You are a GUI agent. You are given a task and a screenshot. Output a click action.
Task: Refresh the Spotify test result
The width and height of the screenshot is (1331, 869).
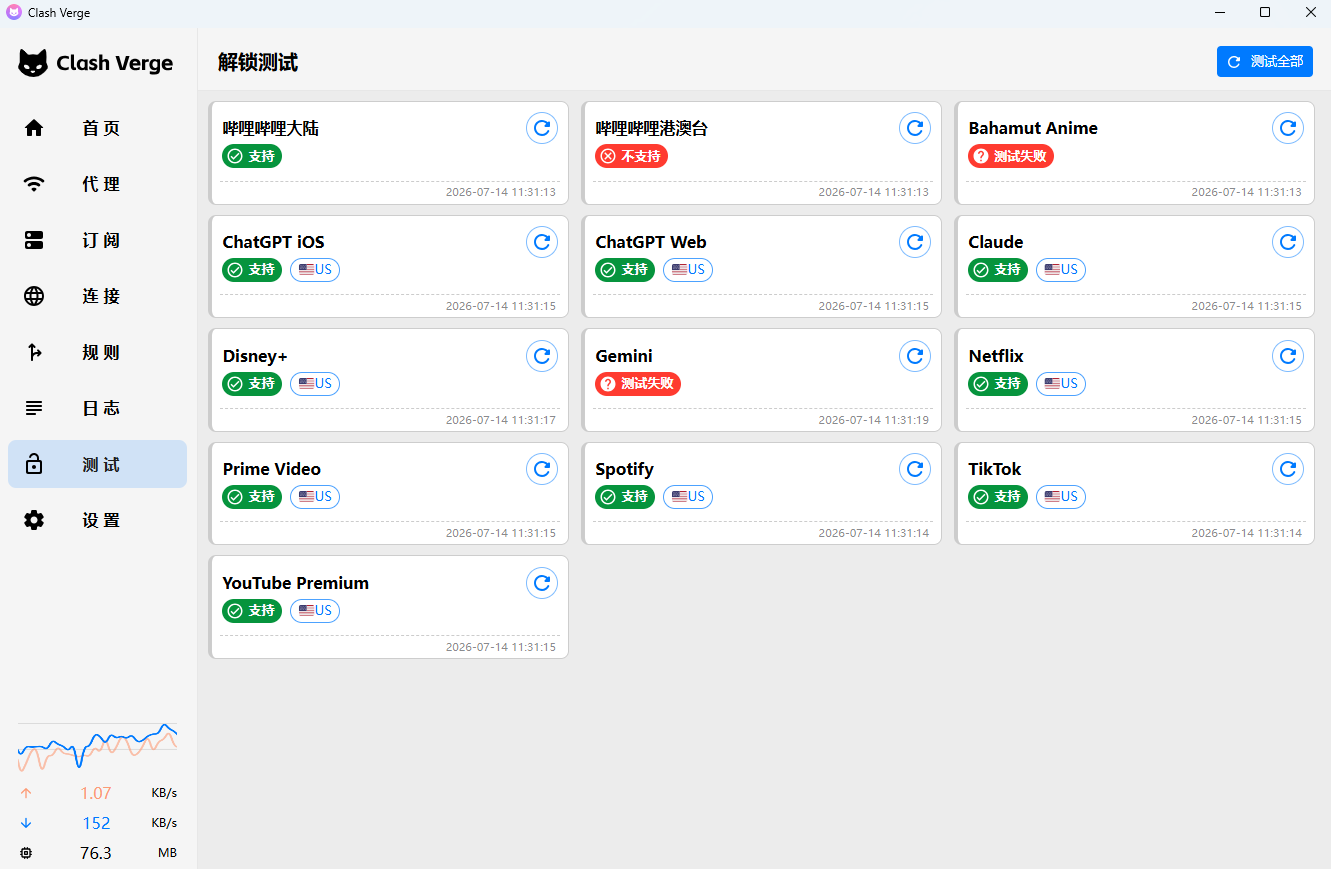point(915,468)
